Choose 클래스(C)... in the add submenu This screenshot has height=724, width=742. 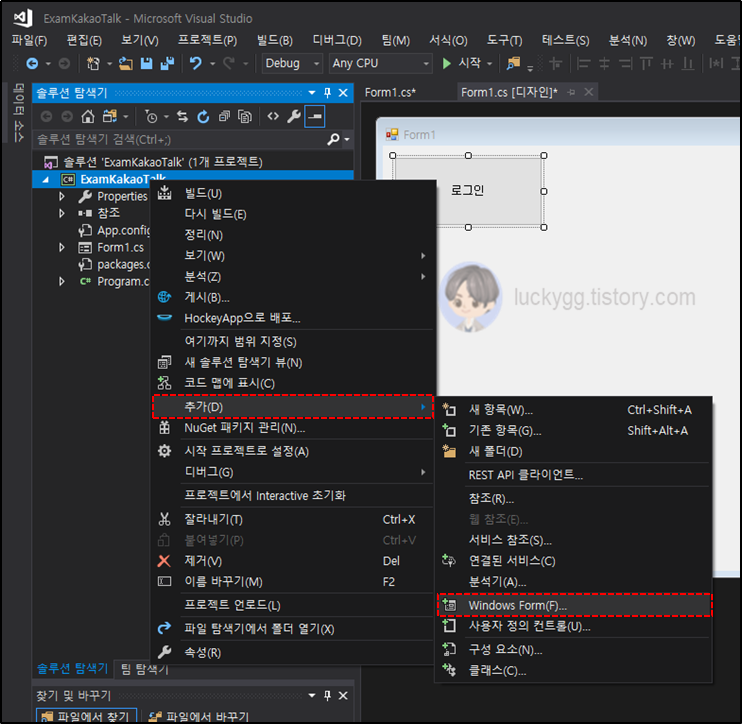point(573,671)
